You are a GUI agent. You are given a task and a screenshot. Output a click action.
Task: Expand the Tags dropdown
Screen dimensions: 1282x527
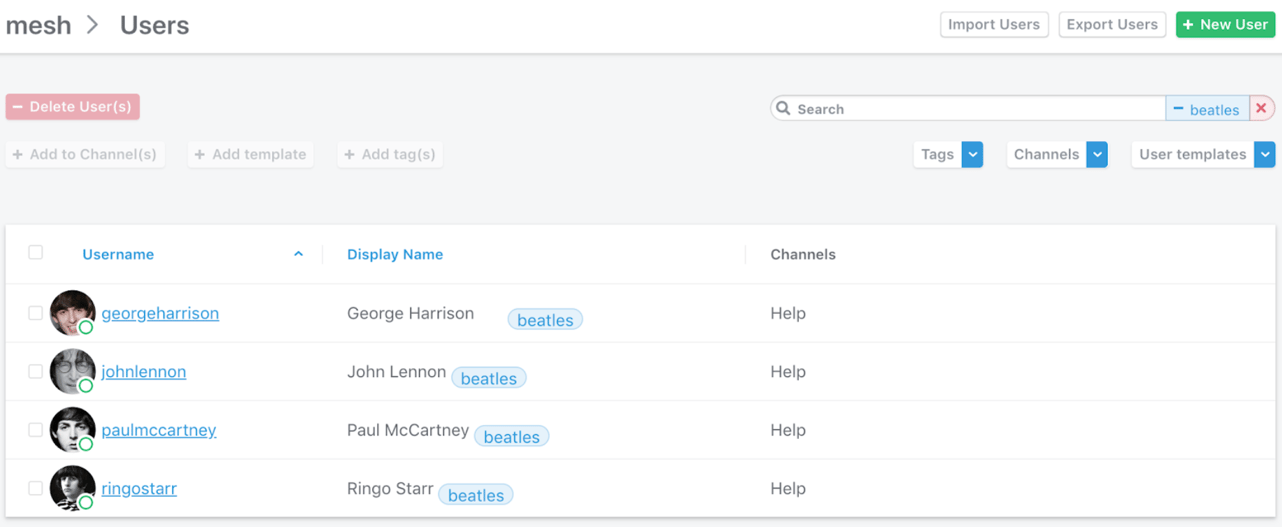[x=972, y=154]
